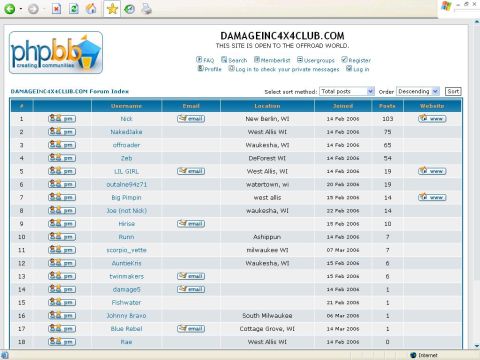Open username link Fishwater

click(x=126, y=302)
